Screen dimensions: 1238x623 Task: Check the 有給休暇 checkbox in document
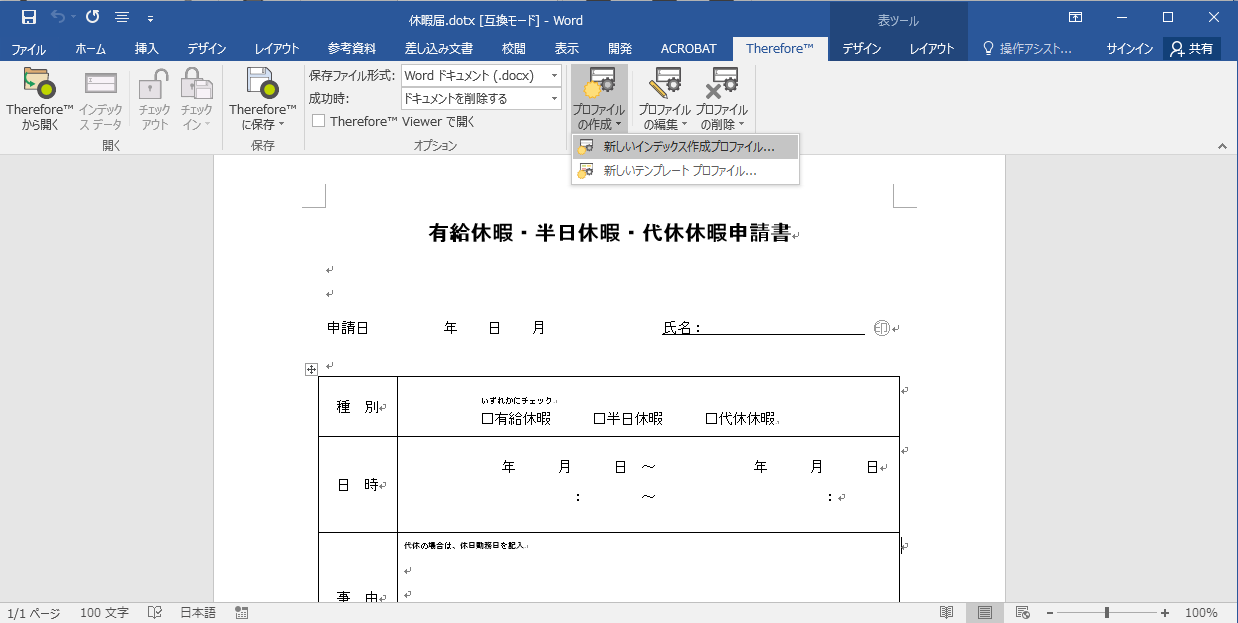point(488,419)
